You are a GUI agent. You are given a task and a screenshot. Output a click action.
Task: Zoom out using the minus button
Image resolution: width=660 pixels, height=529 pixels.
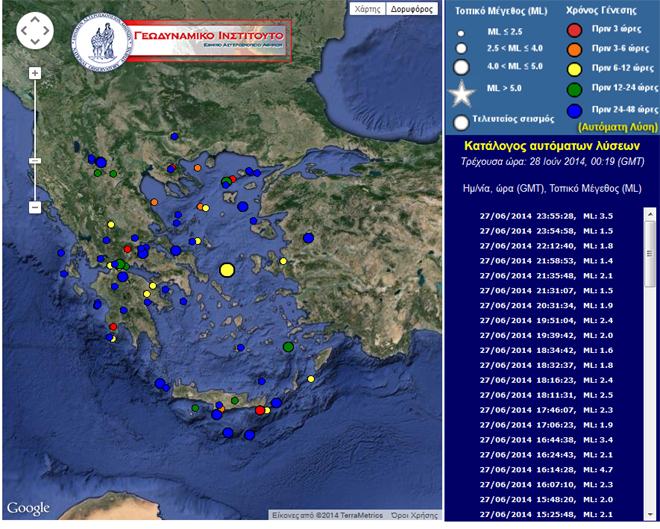(35, 207)
